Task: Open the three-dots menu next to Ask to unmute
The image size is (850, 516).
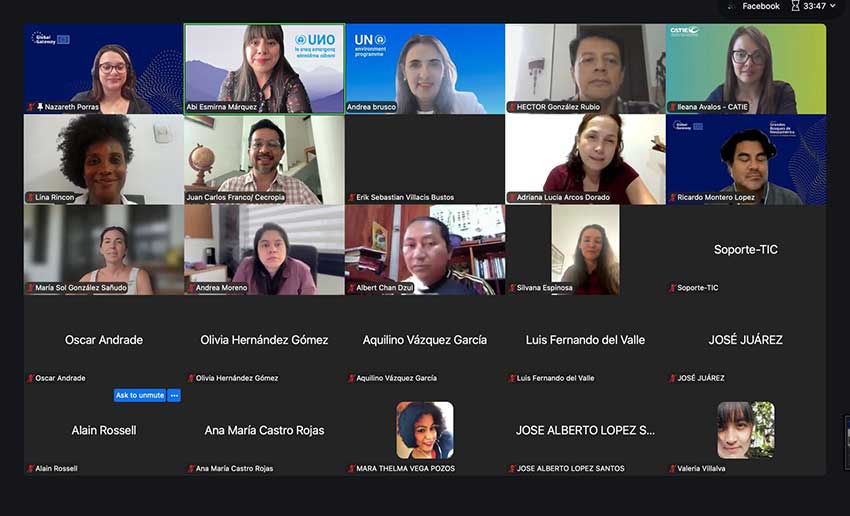Action: tap(174, 395)
